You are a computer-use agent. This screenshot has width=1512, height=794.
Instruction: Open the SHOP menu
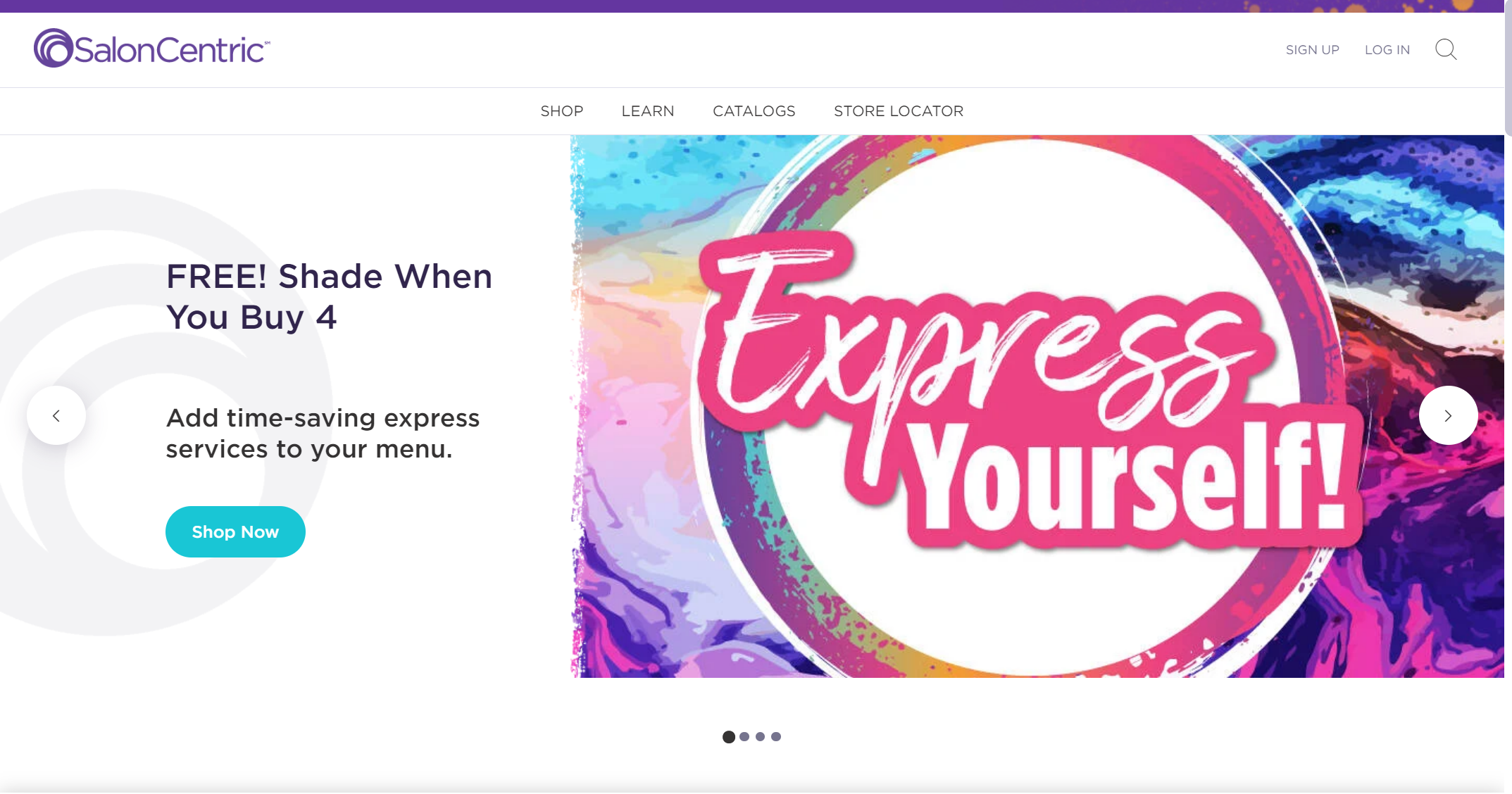point(562,111)
